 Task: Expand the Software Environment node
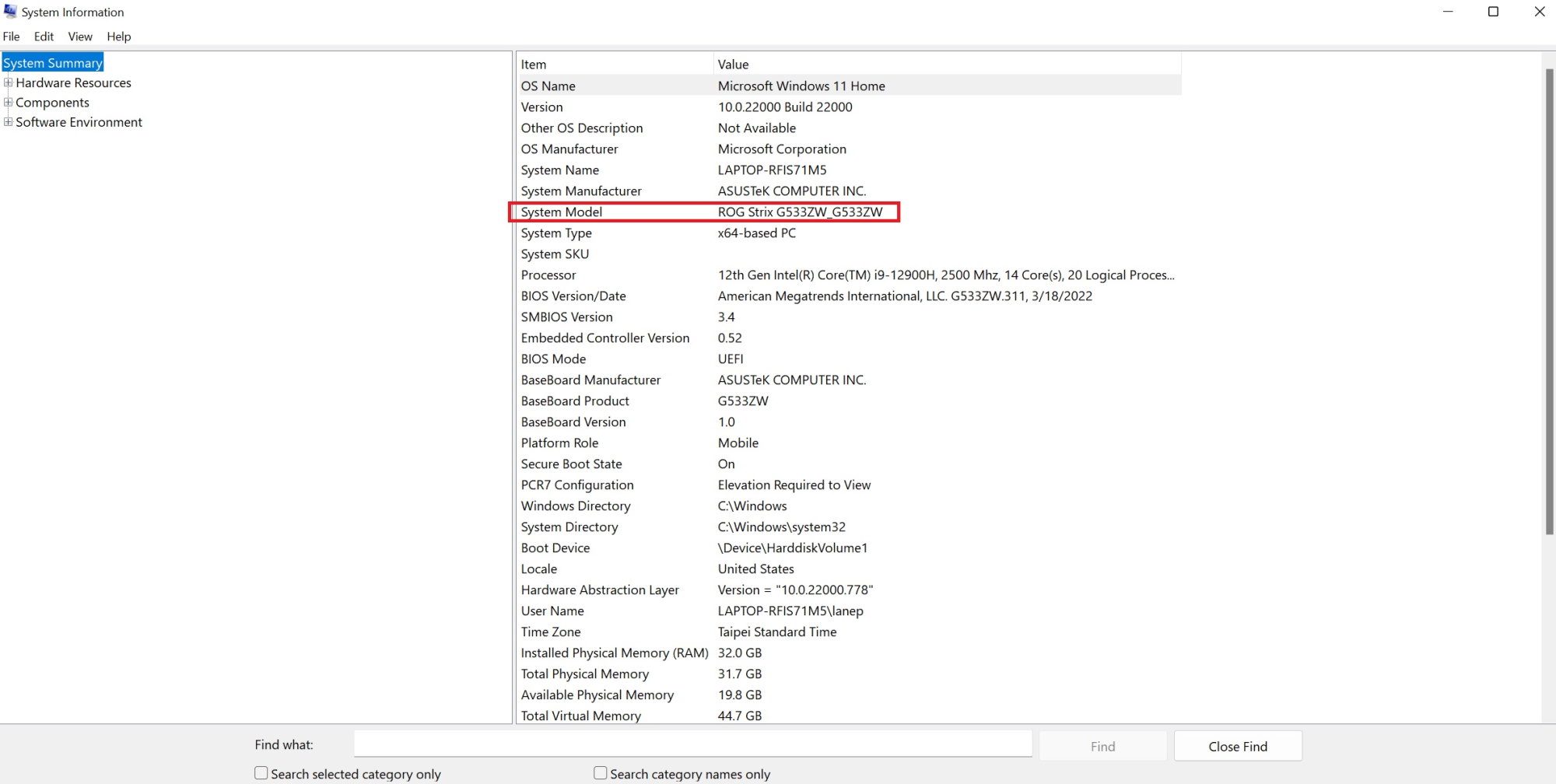coord(8,121)
